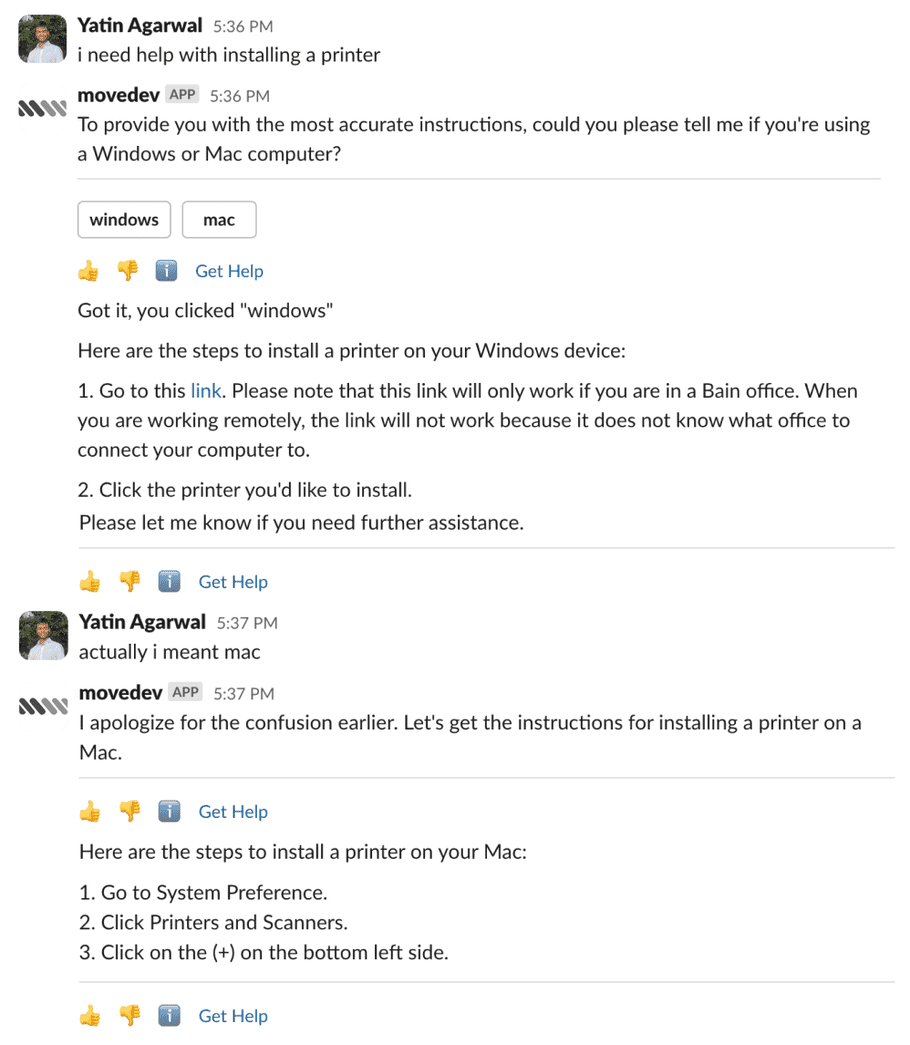Thumbs up the apology message about Mac

point(90,812)
